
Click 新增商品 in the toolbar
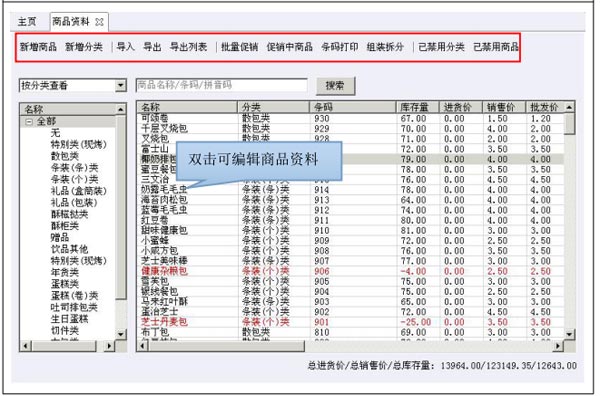38,47
